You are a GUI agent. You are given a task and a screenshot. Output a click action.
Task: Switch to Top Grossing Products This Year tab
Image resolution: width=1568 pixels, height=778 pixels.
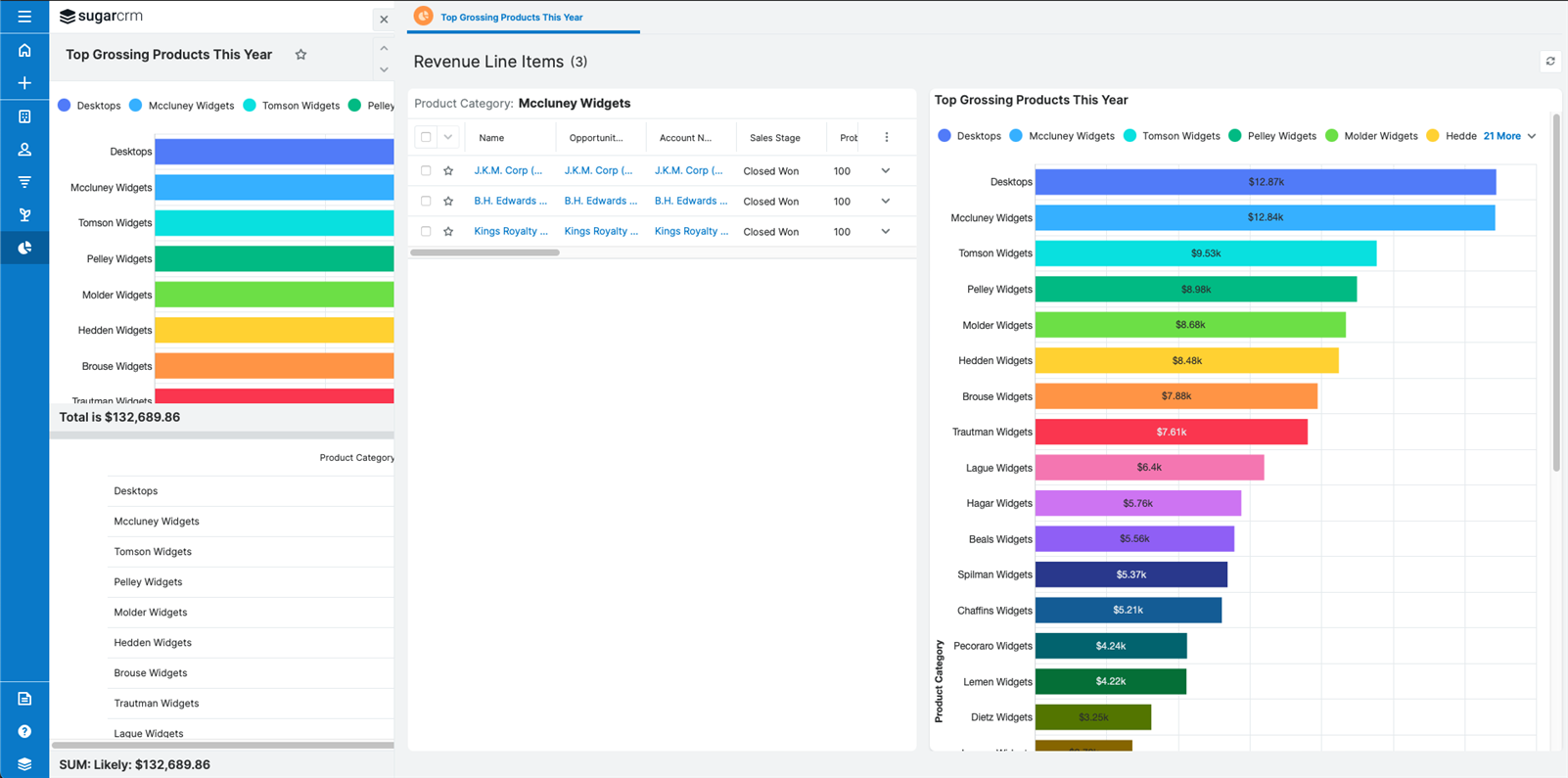coord(511,18)
